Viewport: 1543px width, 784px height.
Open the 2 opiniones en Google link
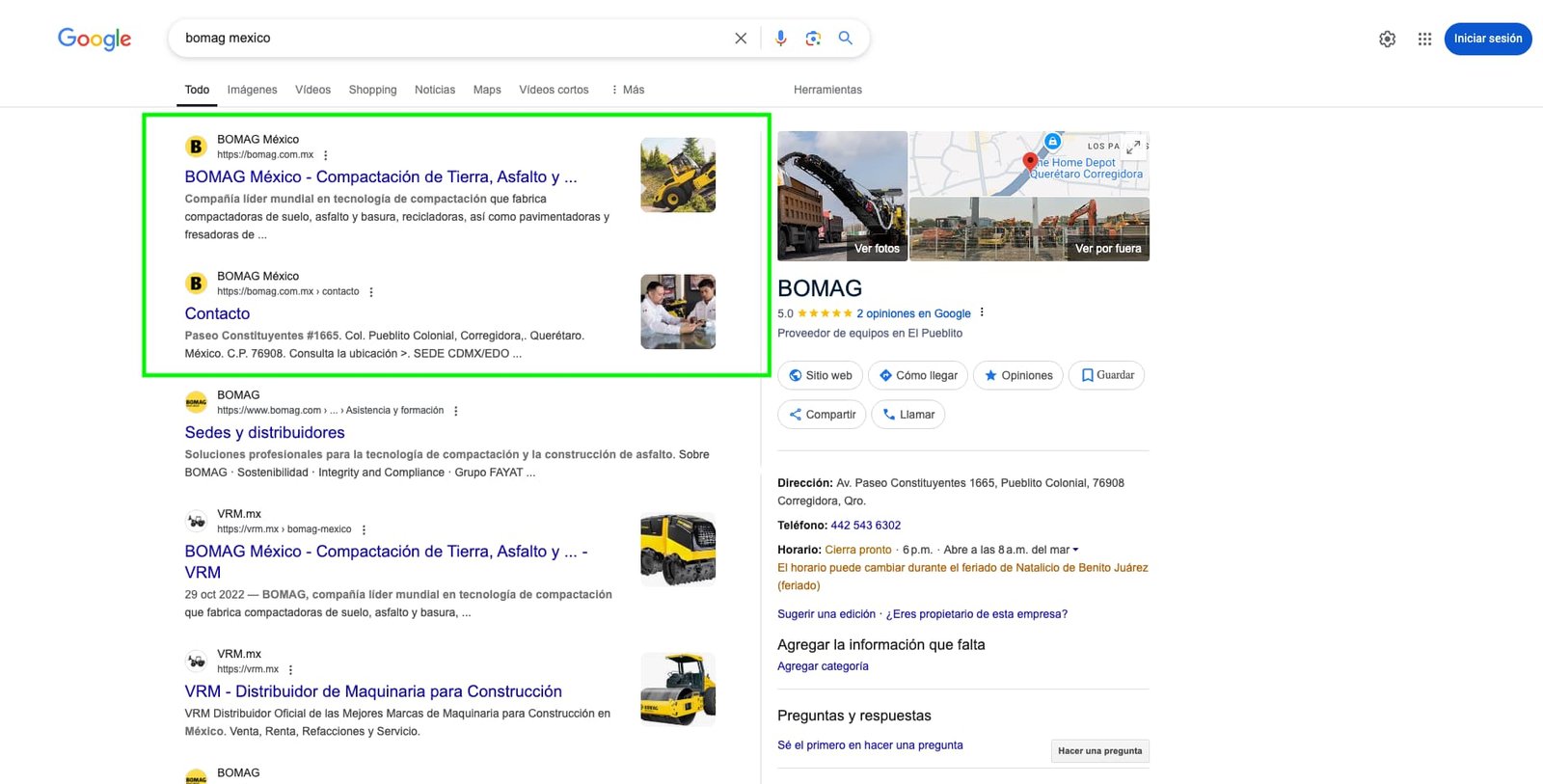(x=913, y=313)
